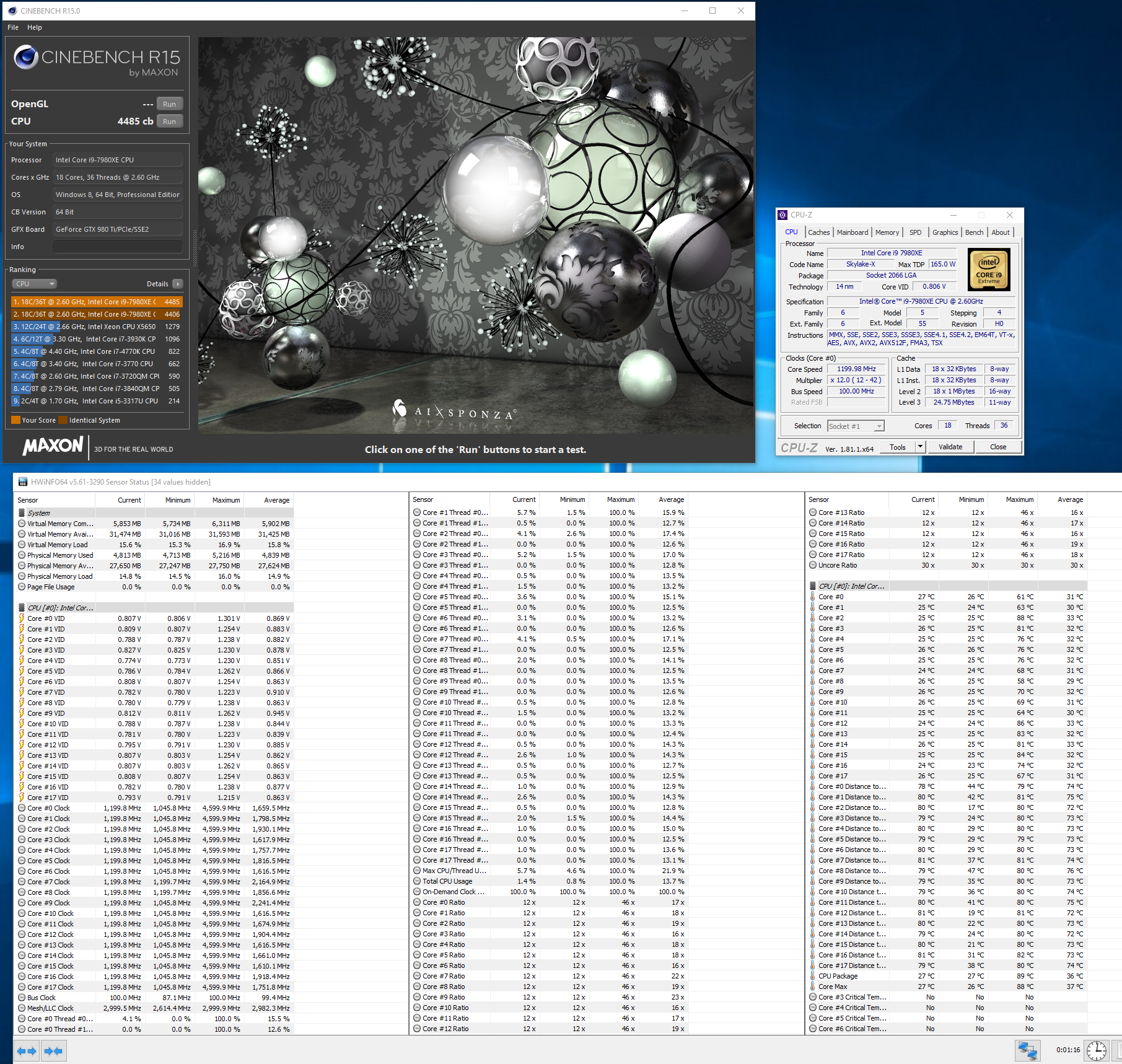
Task: Run the OpenGL benchmark
Action: [x=170, y=104]
